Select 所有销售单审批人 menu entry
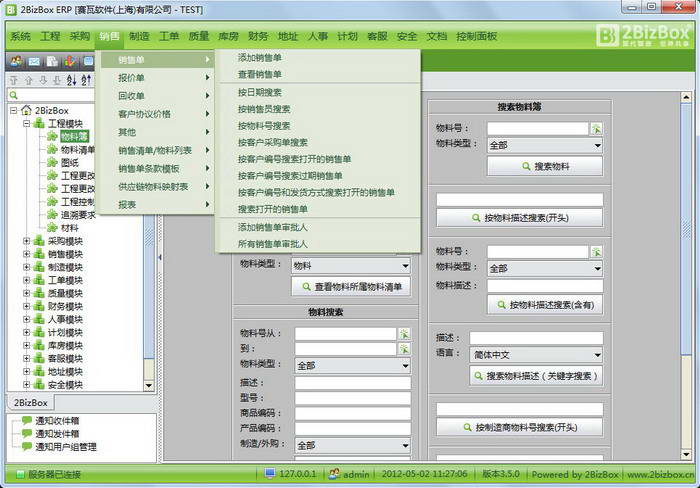Image resolution: width=700 pixels, height=488 pixels. pos(272,244)
